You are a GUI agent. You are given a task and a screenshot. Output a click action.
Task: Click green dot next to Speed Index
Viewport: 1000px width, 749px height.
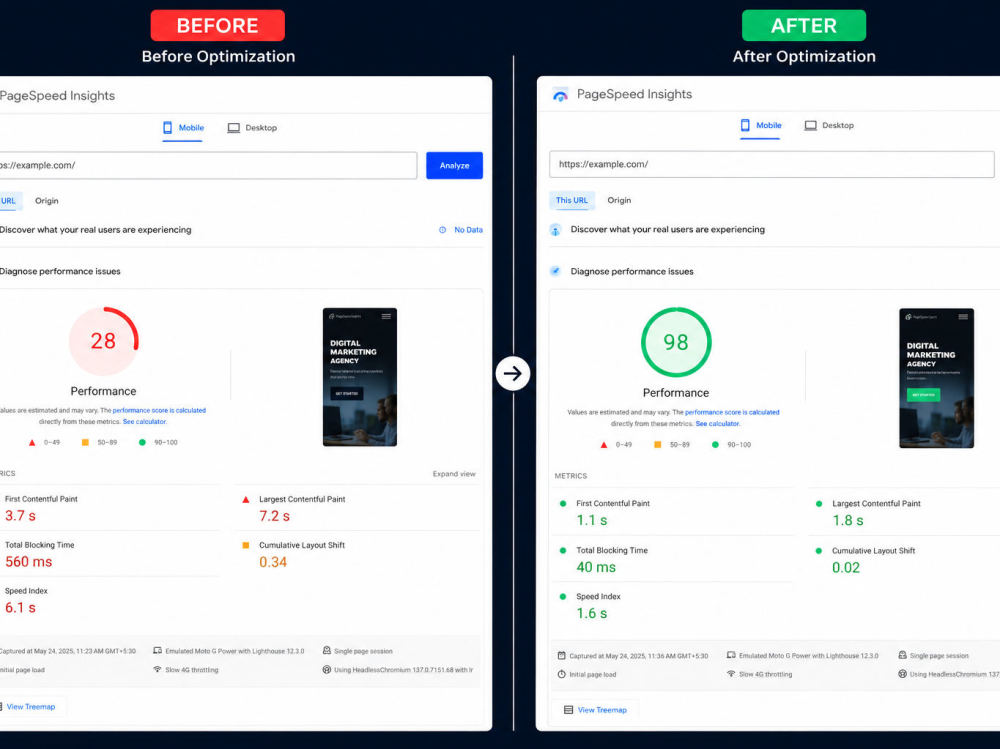point(562,597)
